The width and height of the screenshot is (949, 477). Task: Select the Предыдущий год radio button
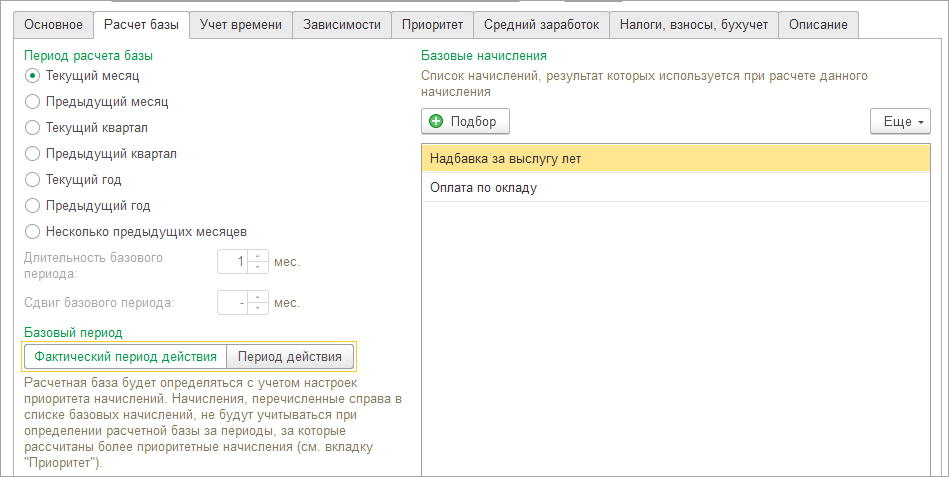coord(32,205)
